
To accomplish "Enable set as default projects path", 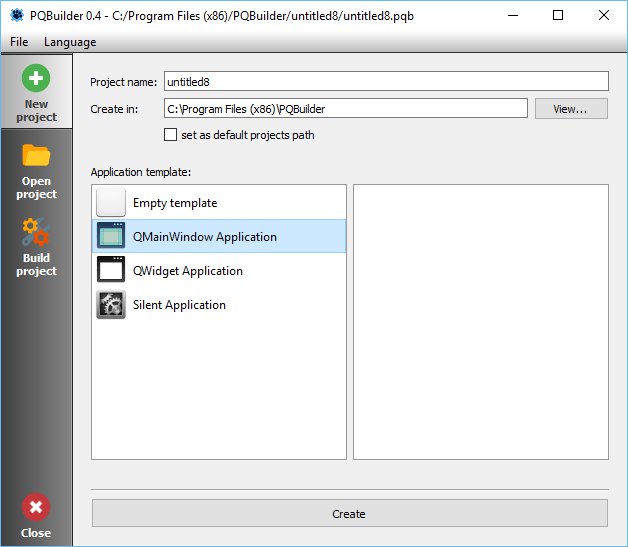I will pyautogui.click(x=170, y=135).
